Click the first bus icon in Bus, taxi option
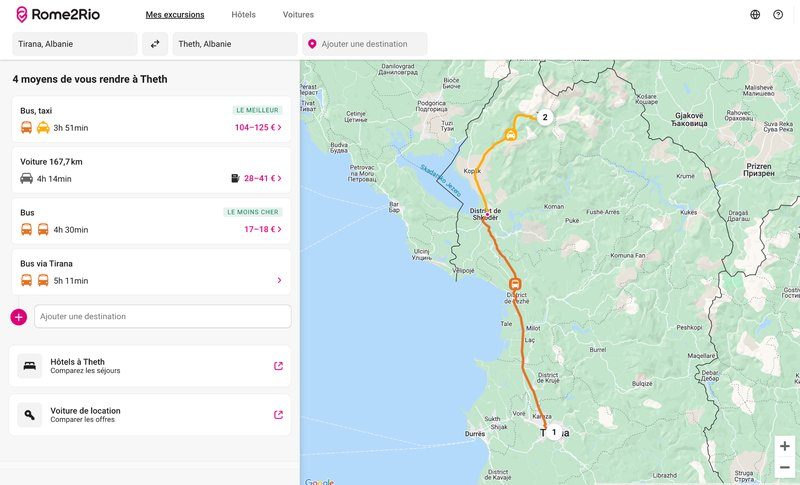This screenshot has height=485, width=800. click(x=27, y=127)
